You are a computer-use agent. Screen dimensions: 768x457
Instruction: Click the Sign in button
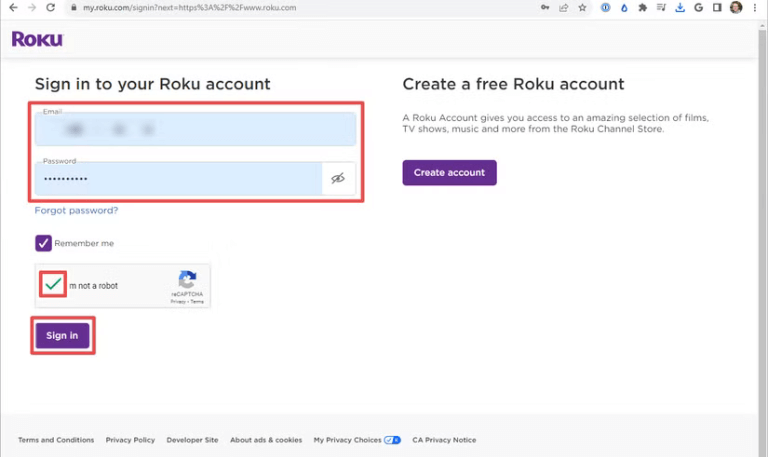(x=62, y=336)
